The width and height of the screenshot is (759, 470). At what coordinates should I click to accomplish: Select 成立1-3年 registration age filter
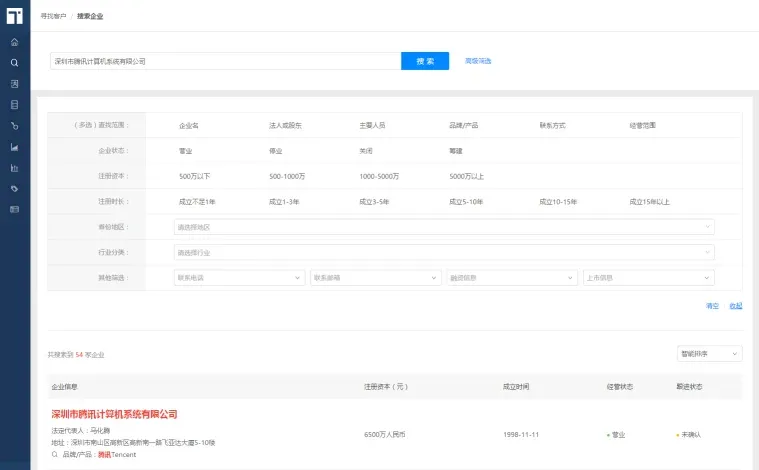pyautogui.click(x=284, y=202)
